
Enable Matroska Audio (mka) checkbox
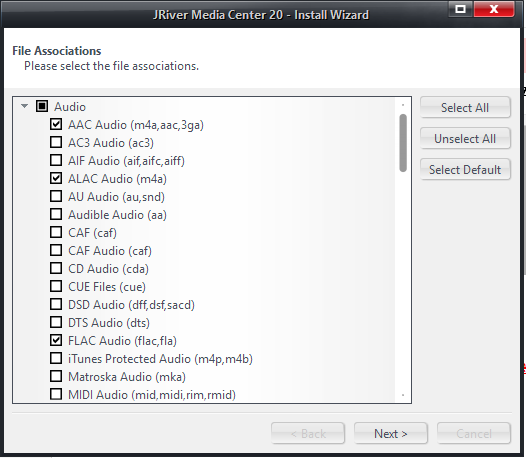(56, 376)
